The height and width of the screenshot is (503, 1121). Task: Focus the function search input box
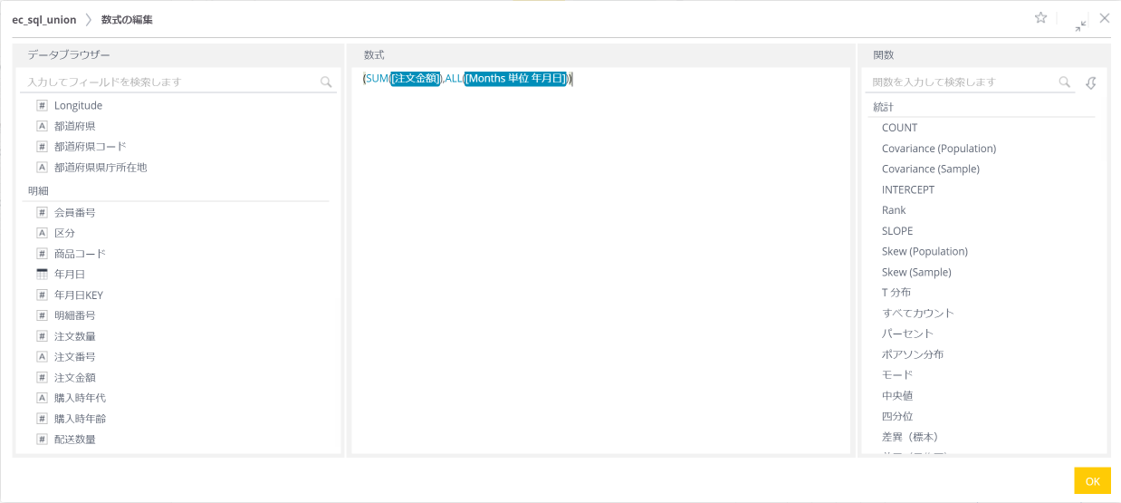tap(960, 82)
